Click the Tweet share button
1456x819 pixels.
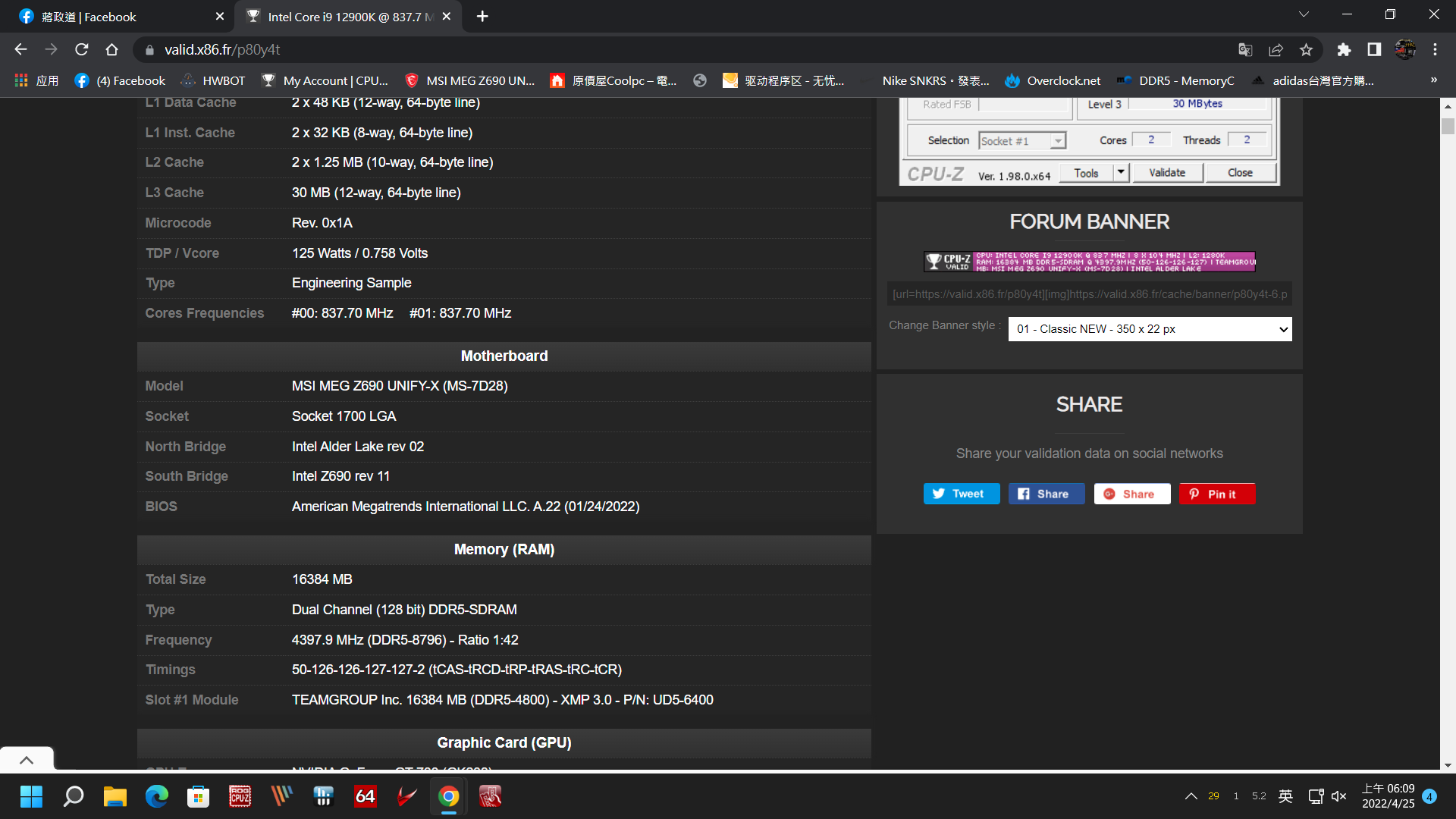point(961,494)
